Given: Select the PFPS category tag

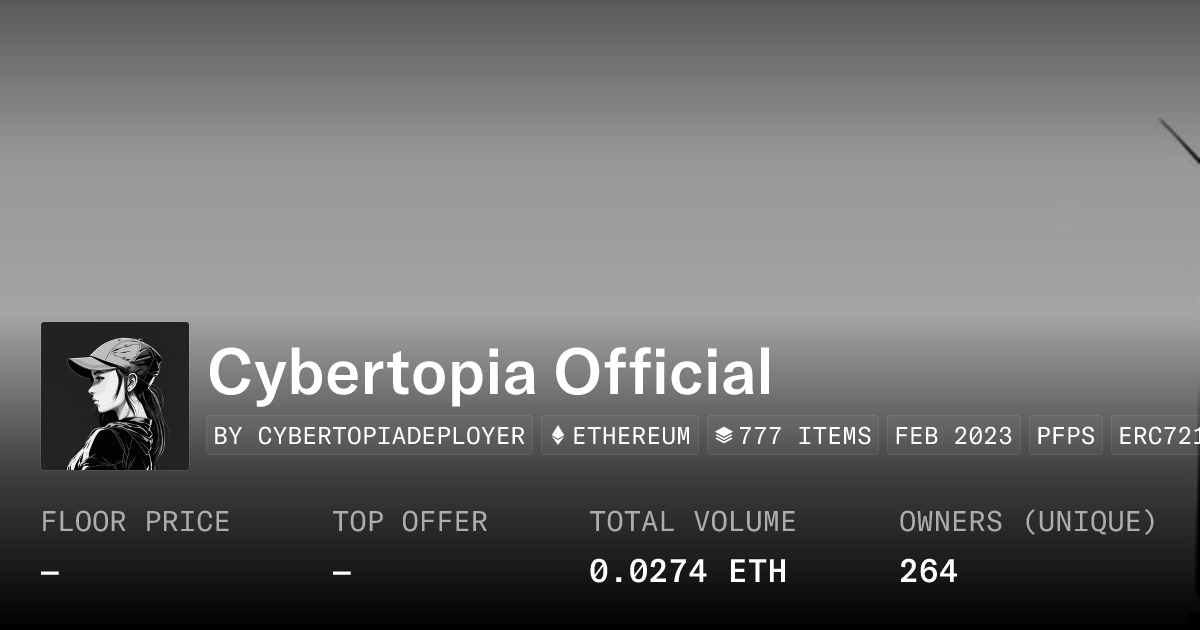Looking at the screenshot, I should tap(1066, 436).
